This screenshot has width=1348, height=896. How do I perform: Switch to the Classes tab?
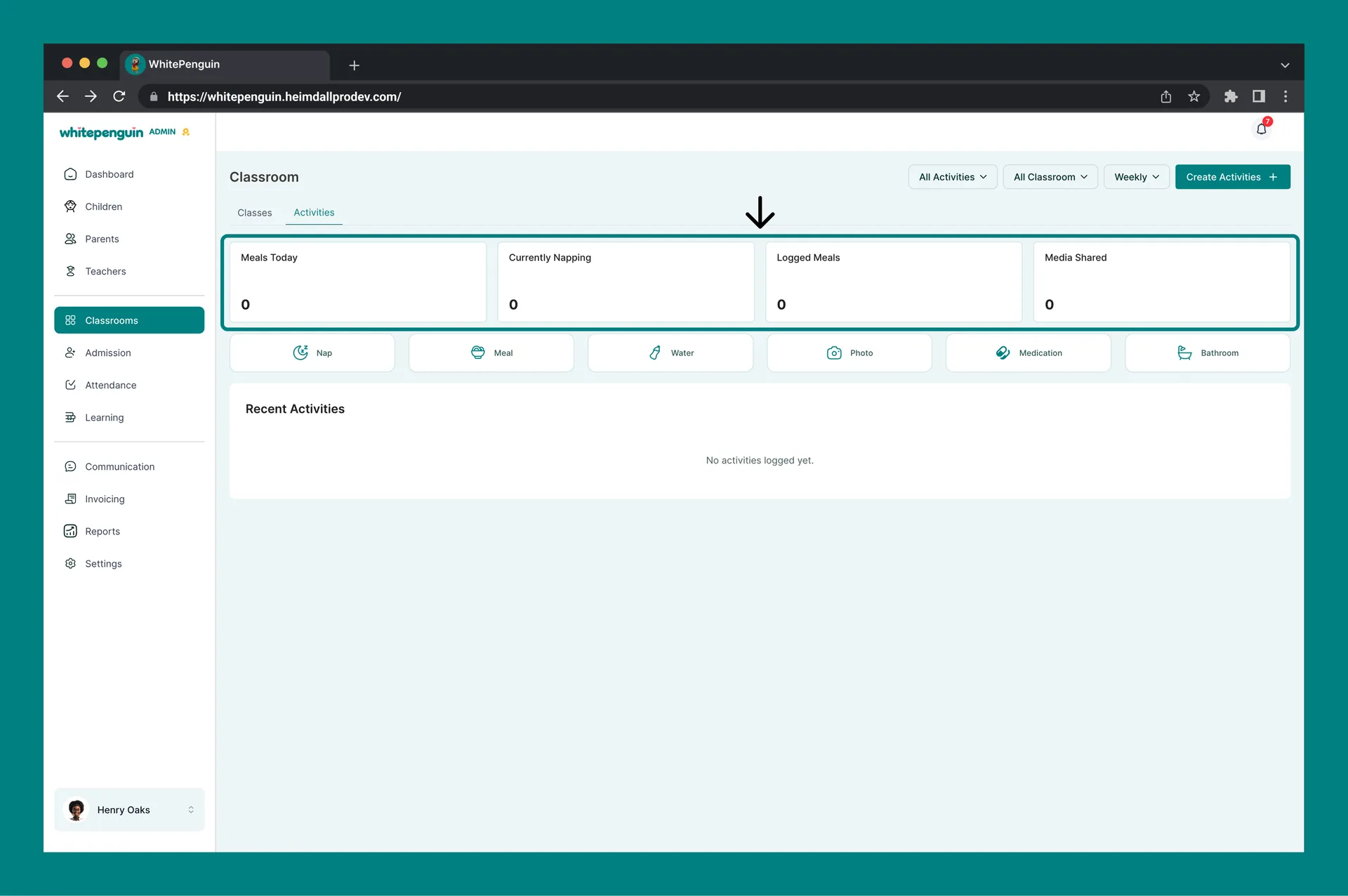pos(254,213)
